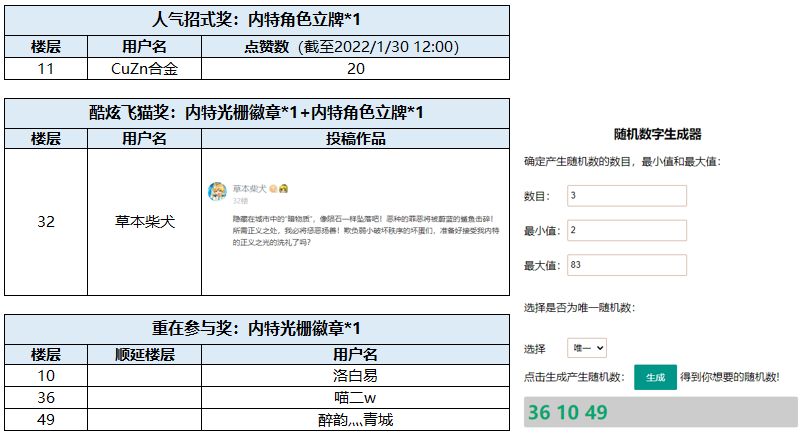
Task: Select the 醉韵灬青城 username cell
Action: pos(355,420)
